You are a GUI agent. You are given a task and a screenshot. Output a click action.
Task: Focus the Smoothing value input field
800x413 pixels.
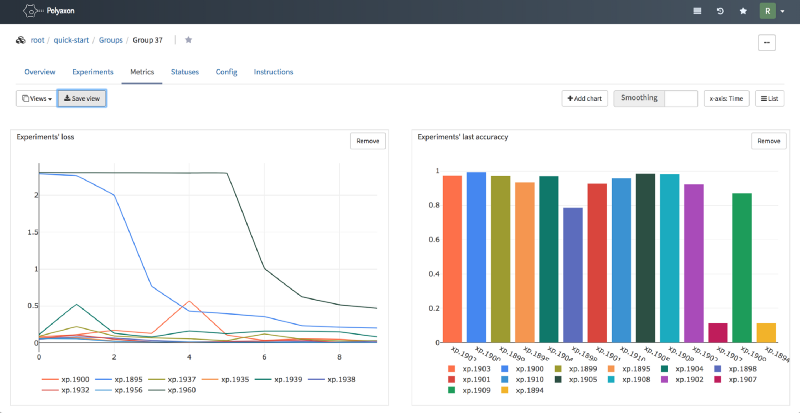coord(681,99)
